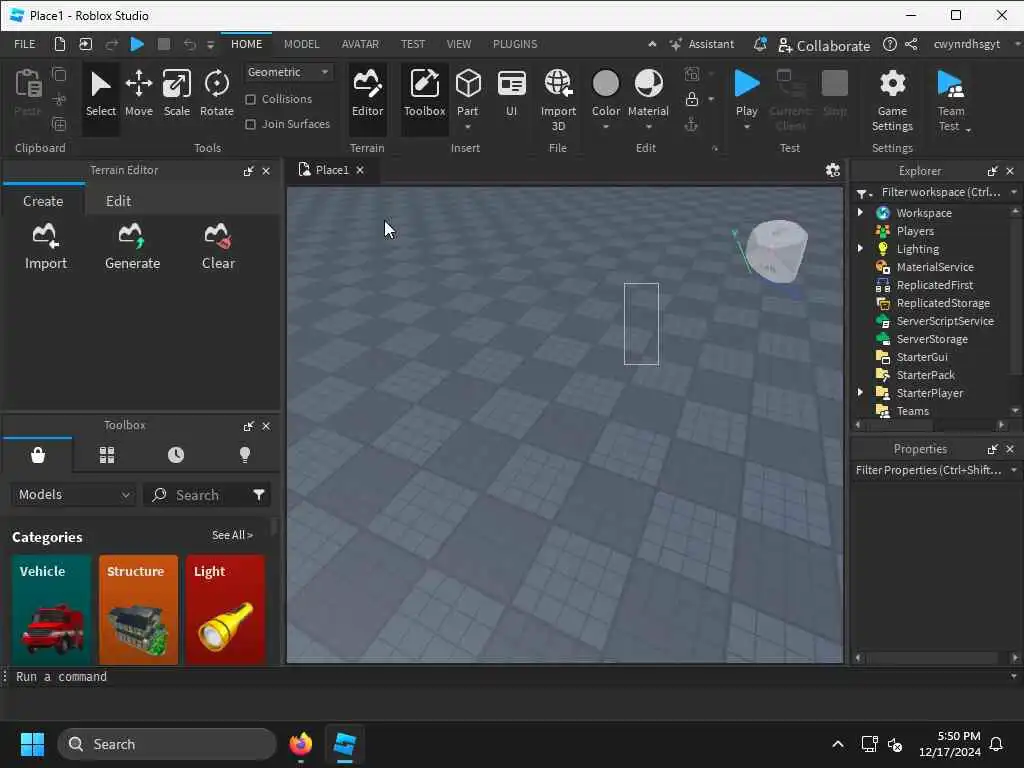
Task: Click the Color circle in Edit group
Action: coord(605,84)
